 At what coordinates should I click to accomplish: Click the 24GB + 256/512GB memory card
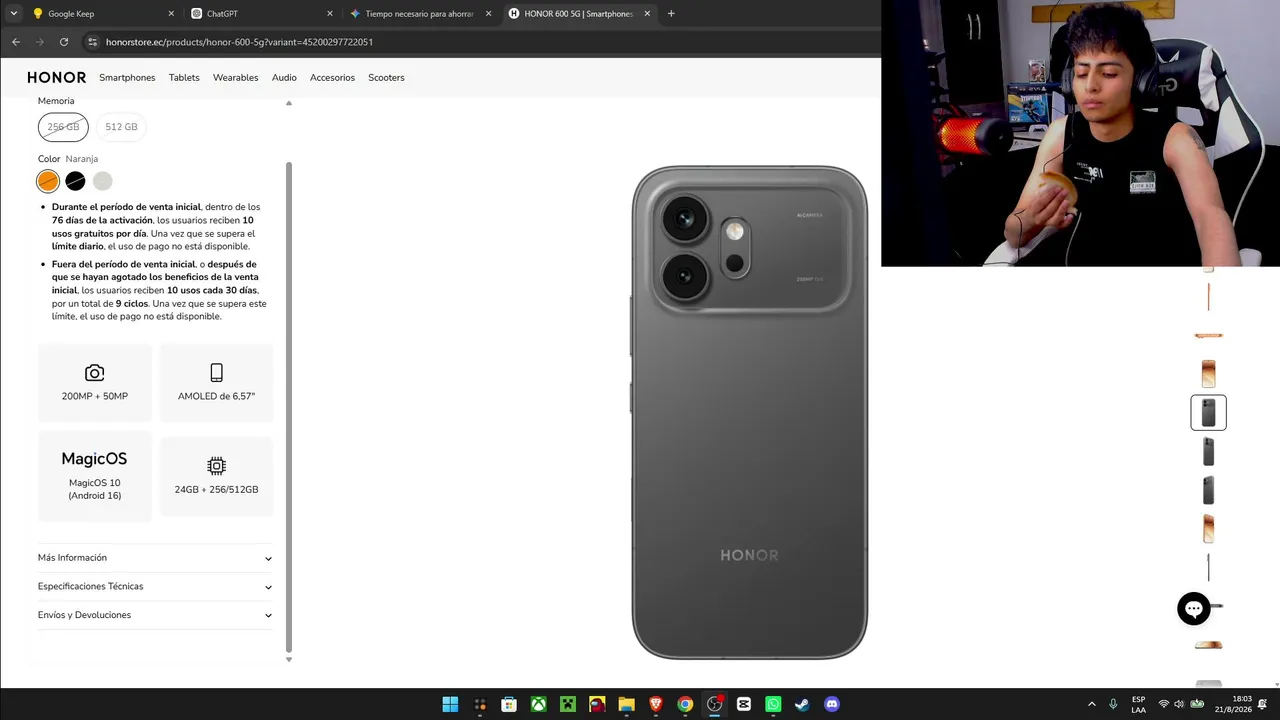click(x=216, y=476)
